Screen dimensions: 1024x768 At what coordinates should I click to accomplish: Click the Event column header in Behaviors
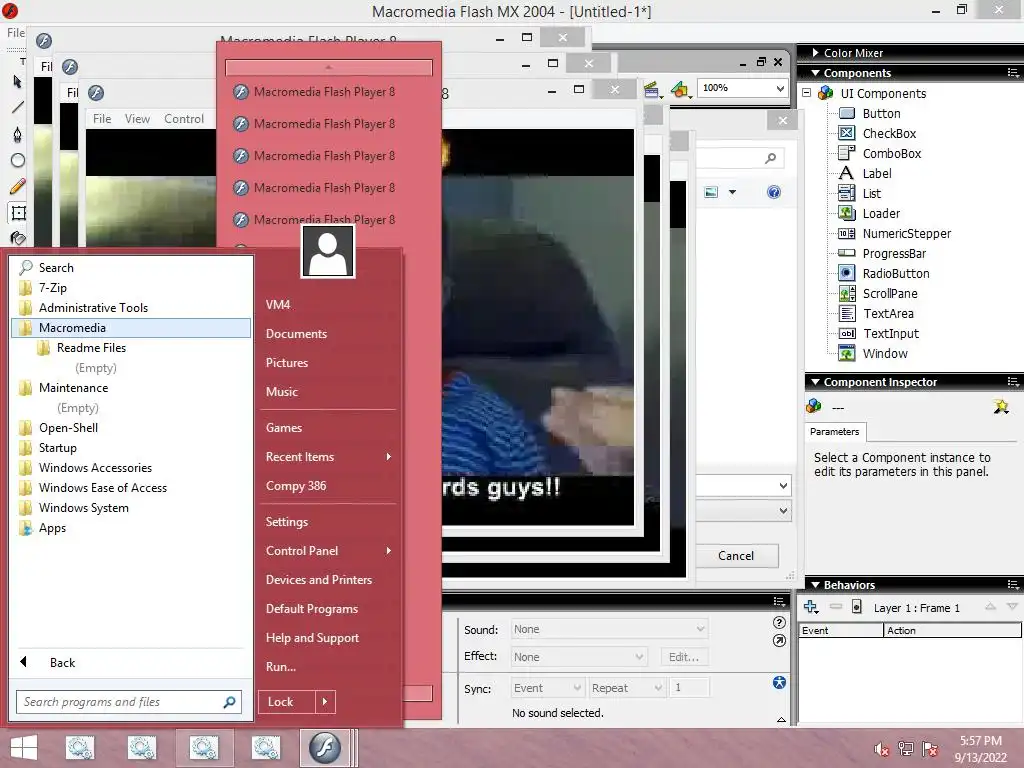click(841, 630)
